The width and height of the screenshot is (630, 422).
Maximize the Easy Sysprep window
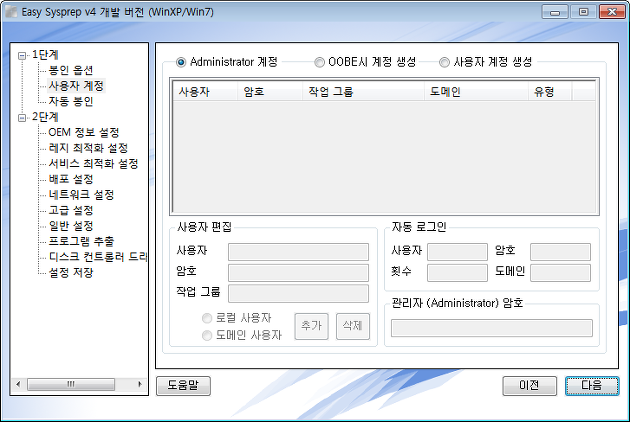click(x=583, y=12)
